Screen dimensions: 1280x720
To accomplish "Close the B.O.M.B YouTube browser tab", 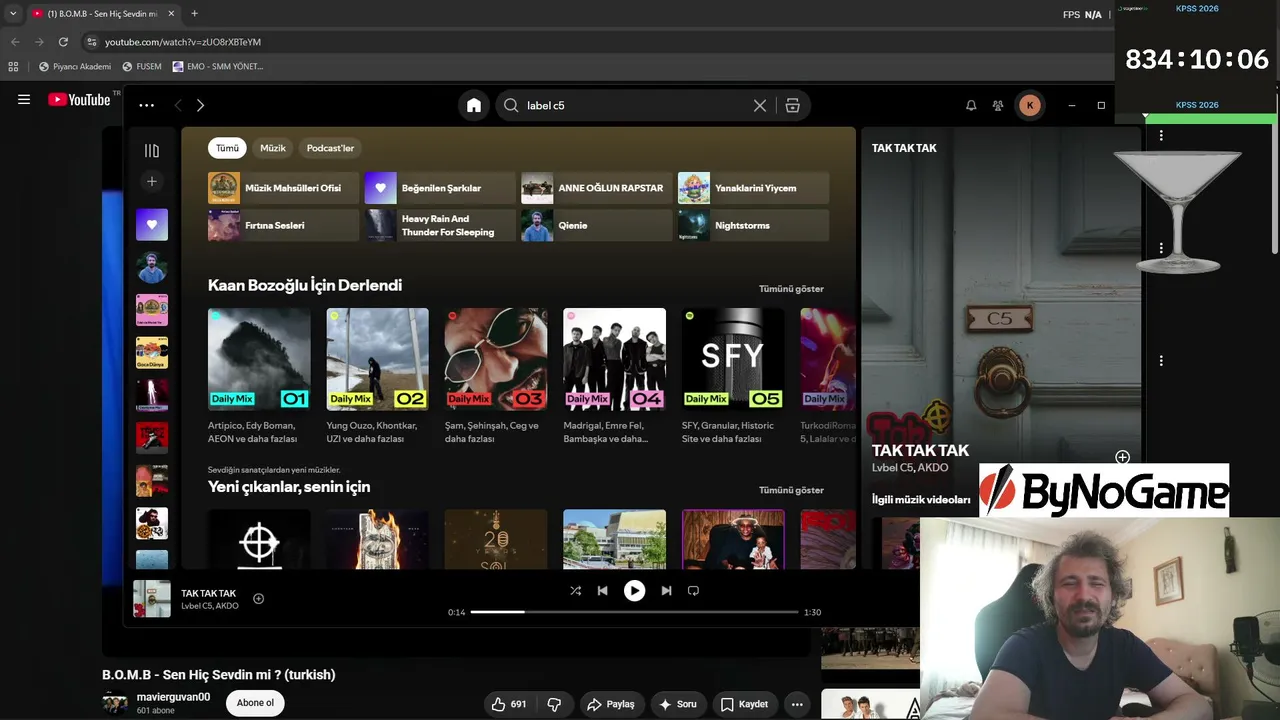I will pos(171,14).
